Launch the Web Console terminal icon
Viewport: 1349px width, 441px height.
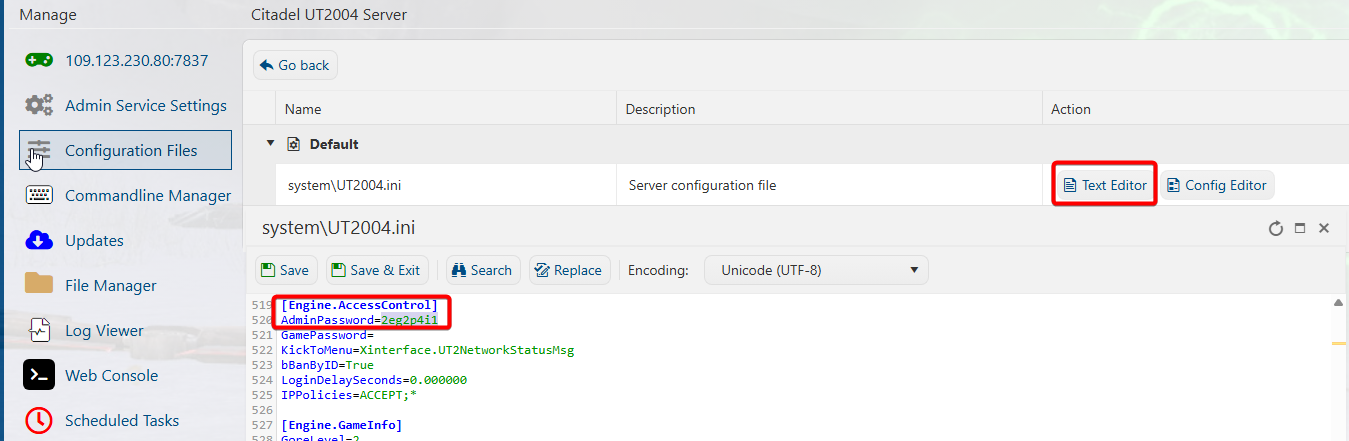click(39, 375)
